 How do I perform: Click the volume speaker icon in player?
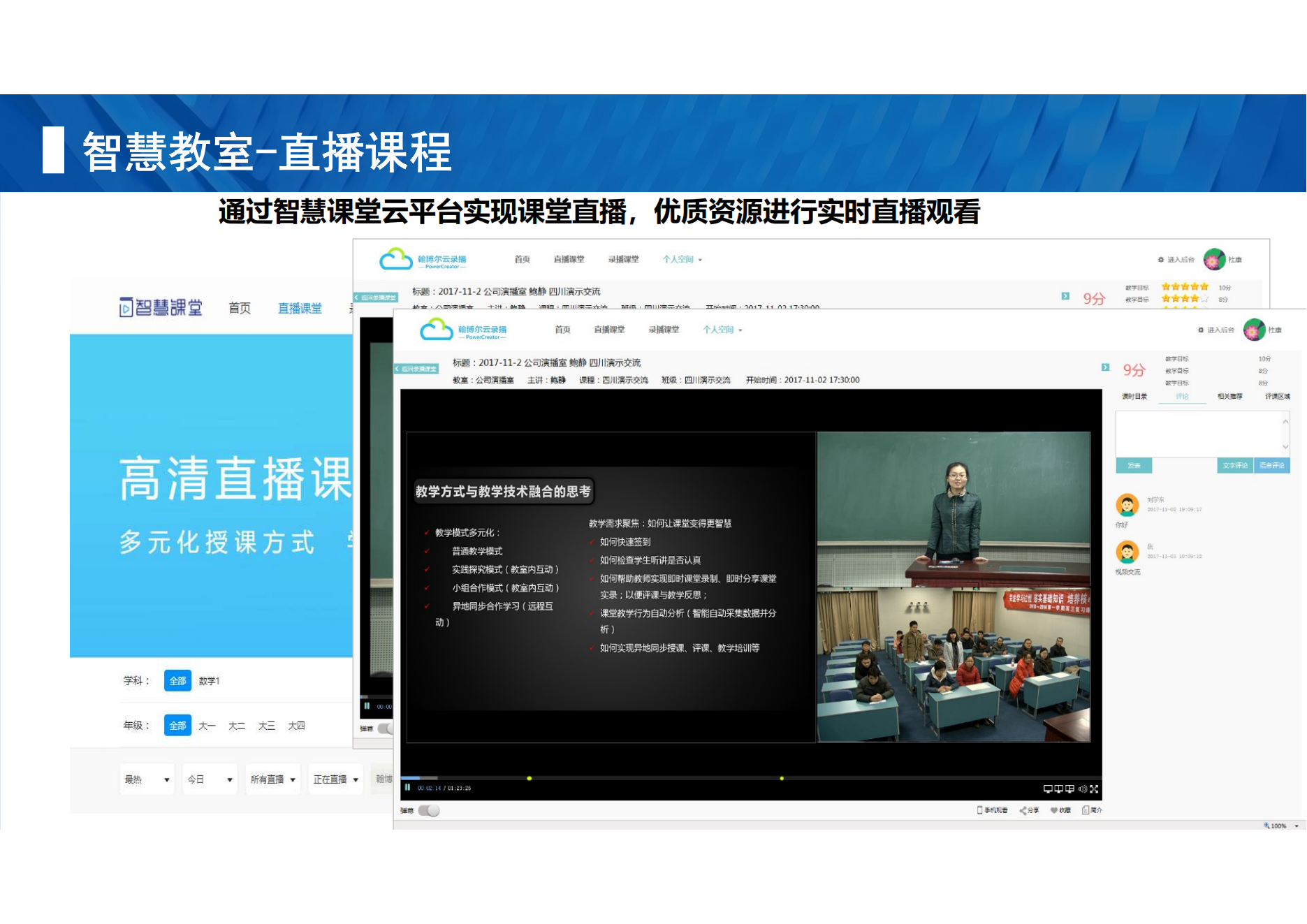[1082, 789]
